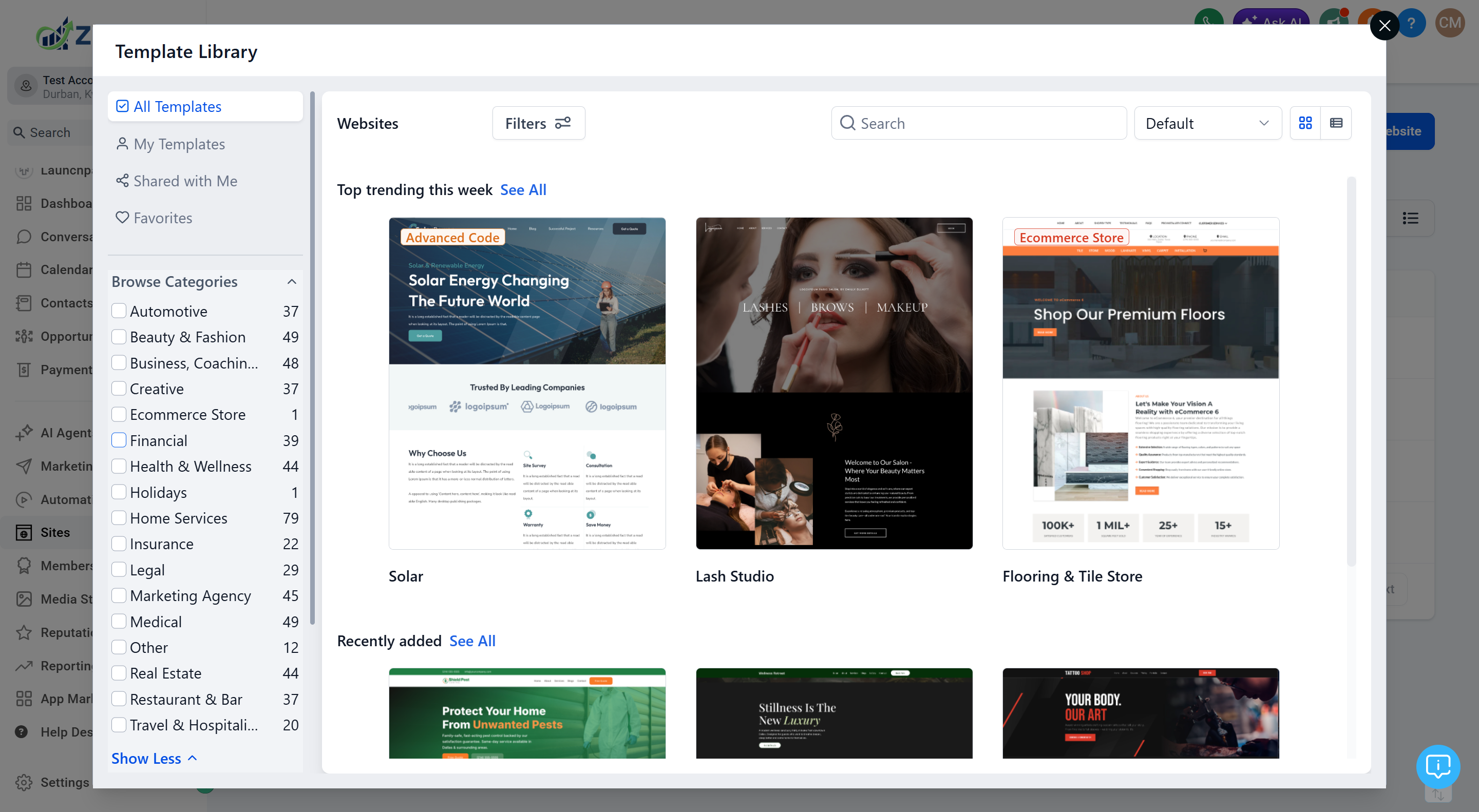Screen dimensions: 1479x812
Task: Click the templates list scrollbar
Action: click(1351, 371)
